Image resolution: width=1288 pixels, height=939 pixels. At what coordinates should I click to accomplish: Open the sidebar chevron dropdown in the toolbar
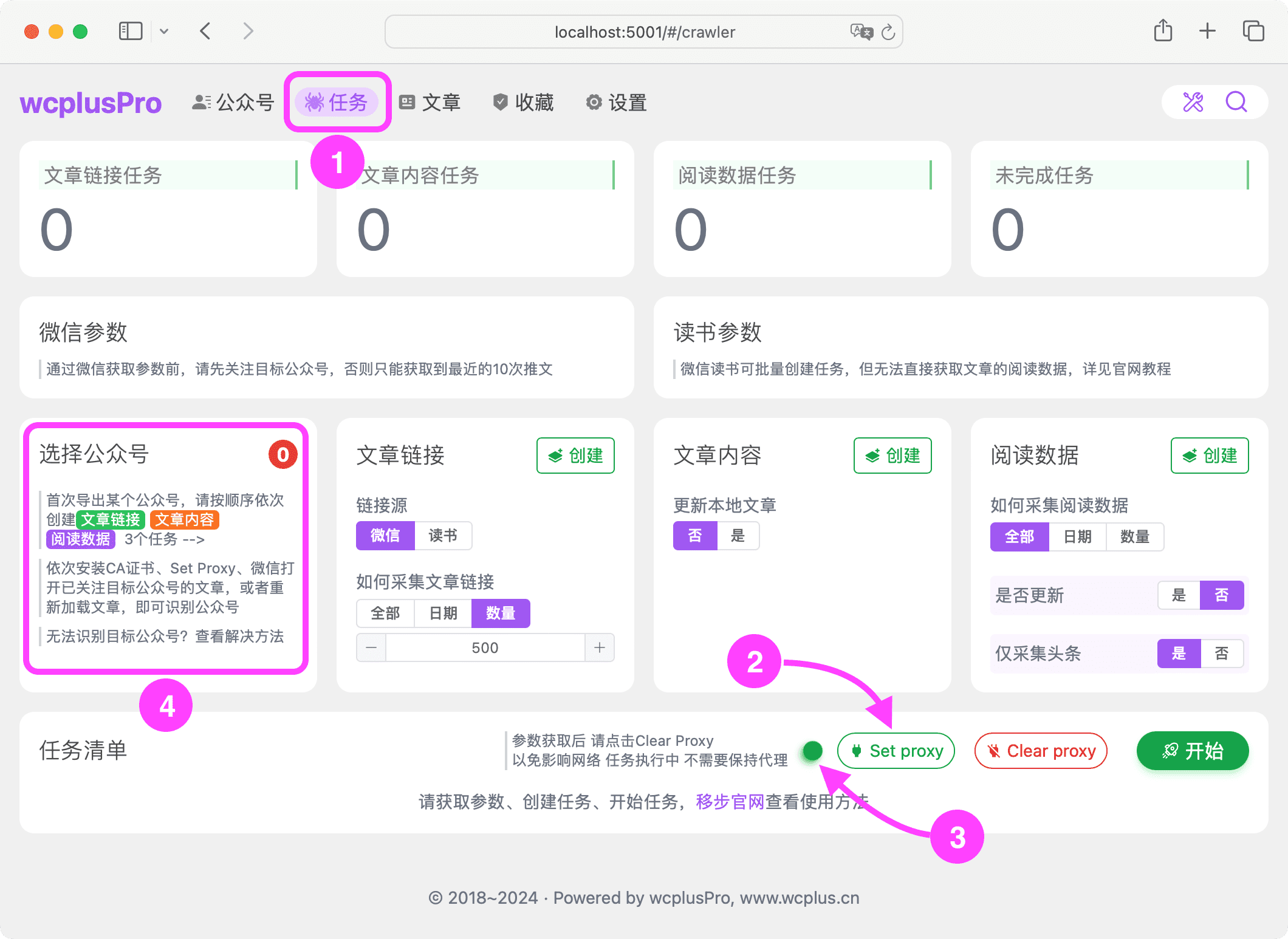click(x=164, y=31)
